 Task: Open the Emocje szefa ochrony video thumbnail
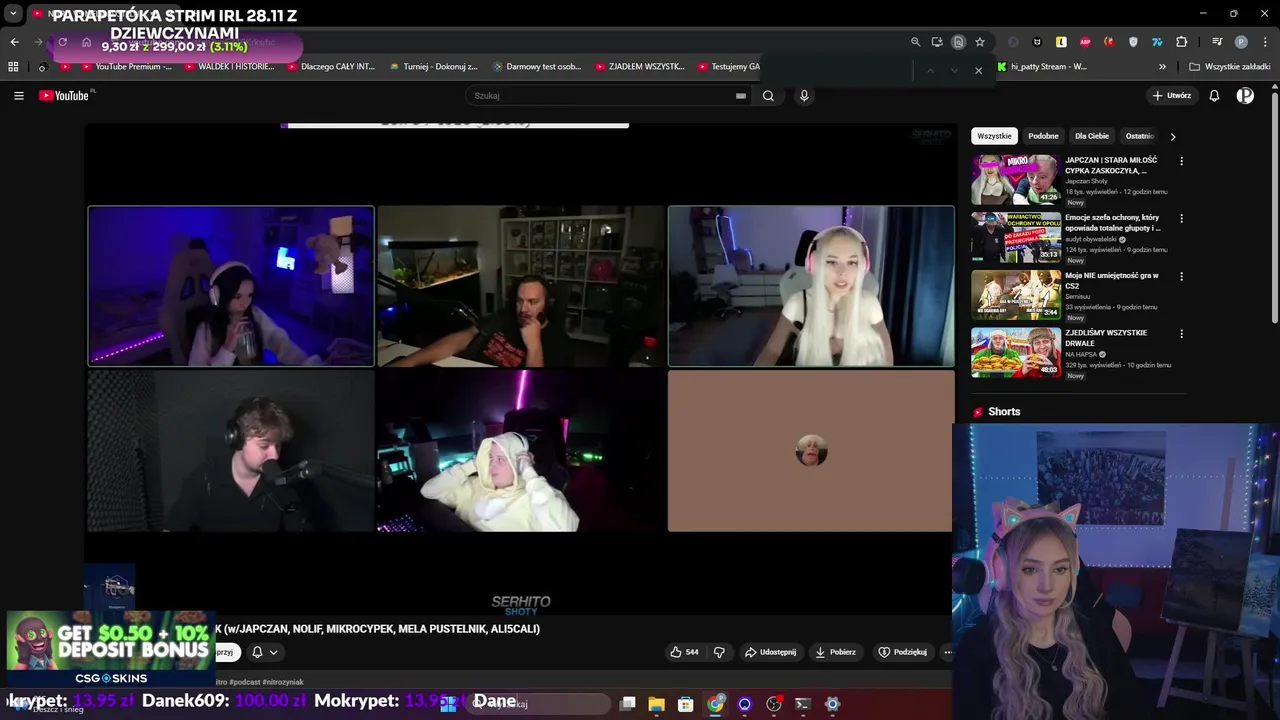[1016, 237]
